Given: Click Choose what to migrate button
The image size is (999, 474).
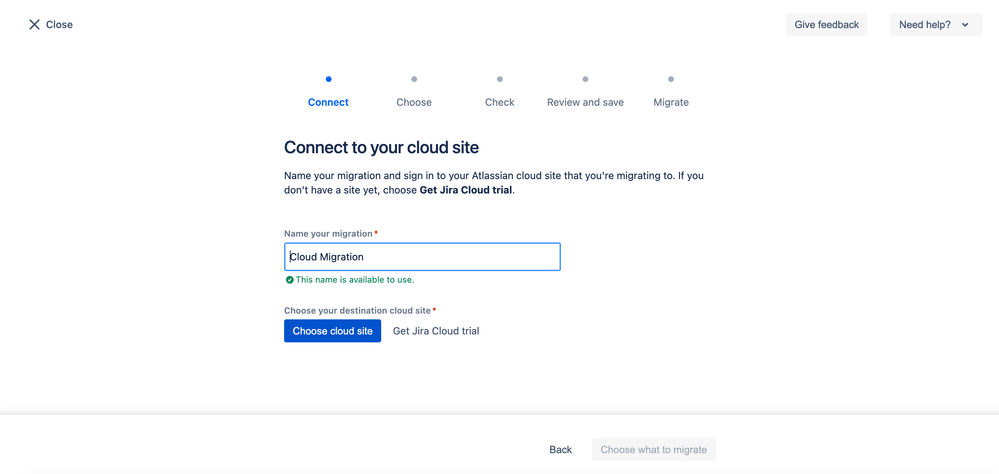Looking at the screenshot, I should pos(654,449).
